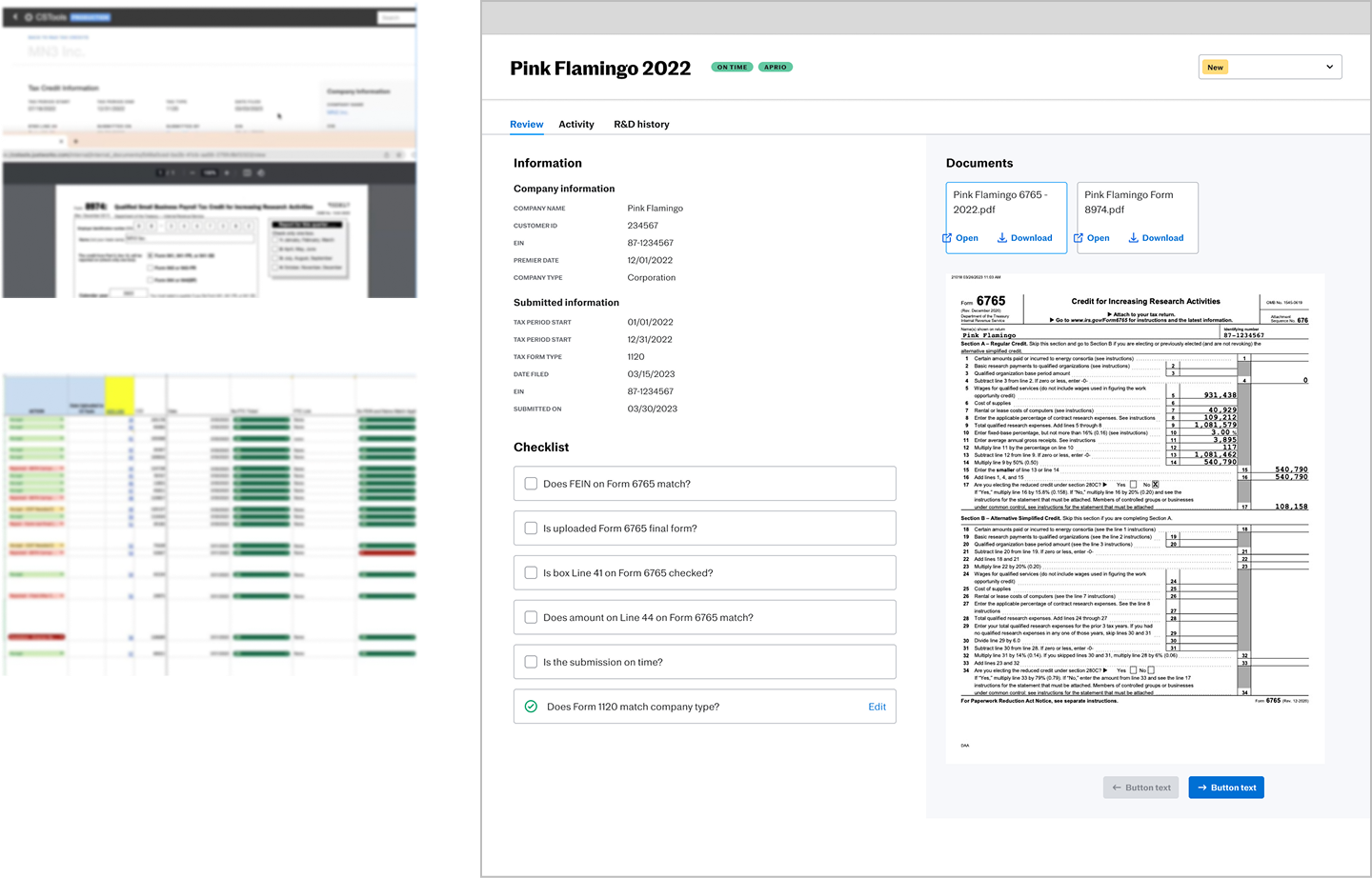
Task: Check 'Is the submission on time?'
Action: pyautogui.click(x=531, y=662)
